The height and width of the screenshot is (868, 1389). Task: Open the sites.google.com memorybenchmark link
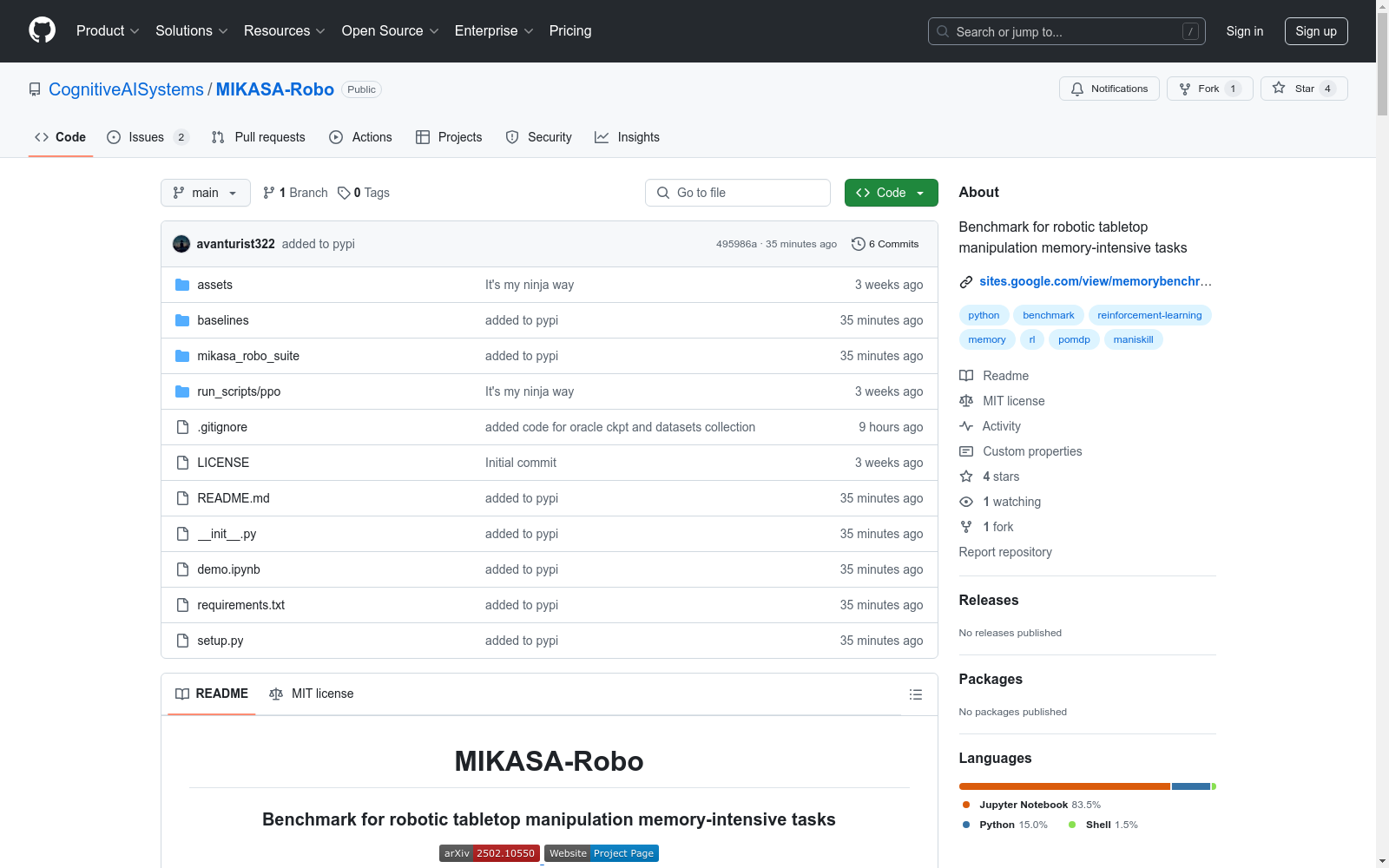tap(1096, 281)
